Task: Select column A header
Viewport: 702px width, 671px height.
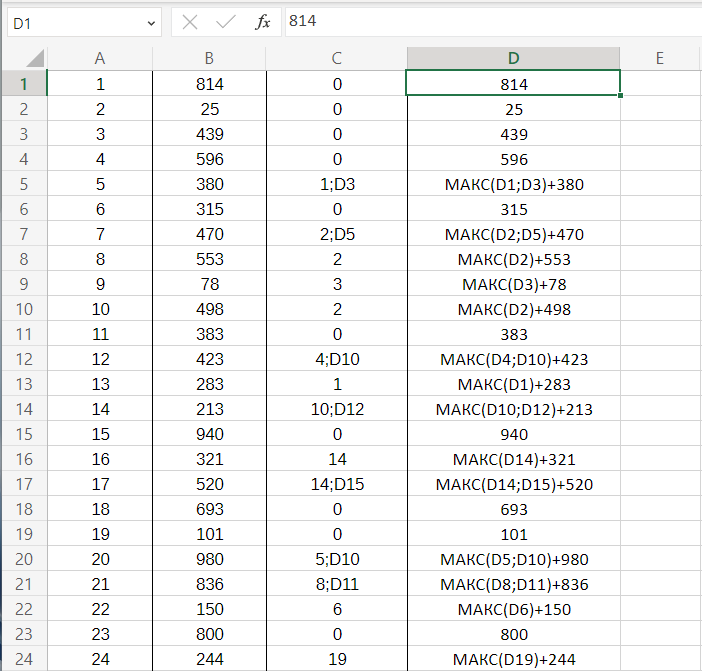Action: coord(99,58)
